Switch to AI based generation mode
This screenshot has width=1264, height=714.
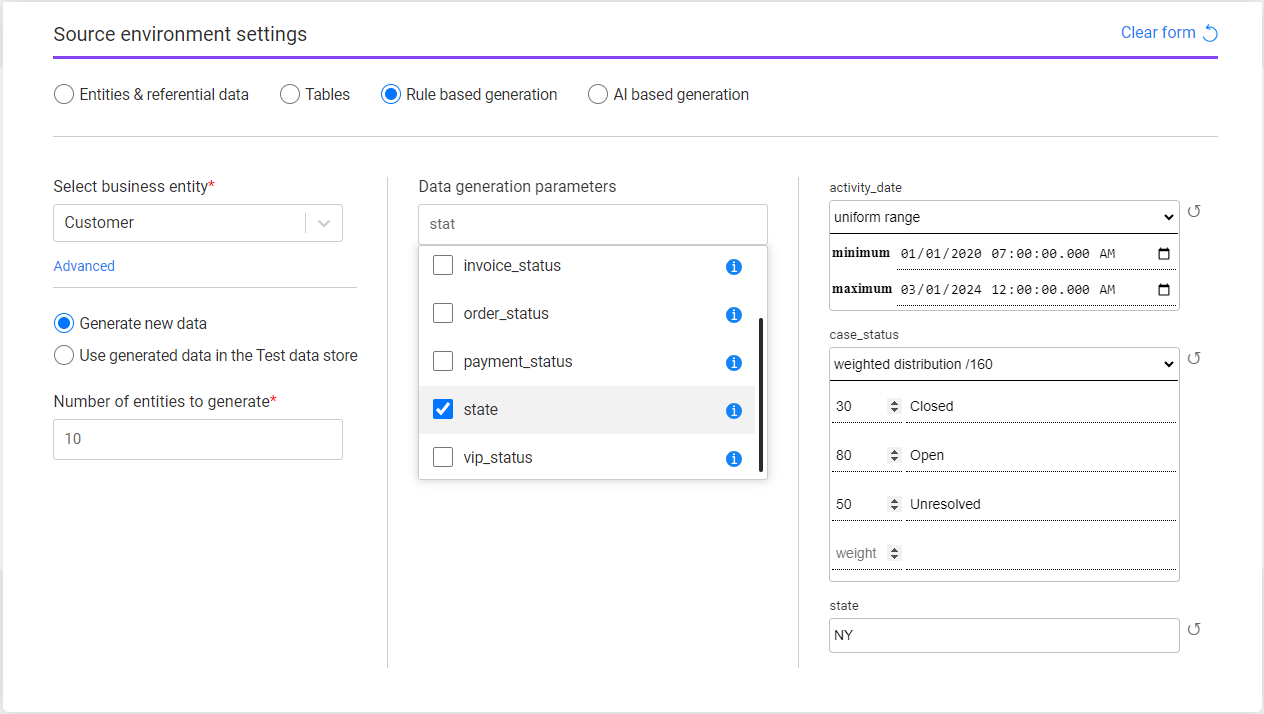click(x=598, y=94)
